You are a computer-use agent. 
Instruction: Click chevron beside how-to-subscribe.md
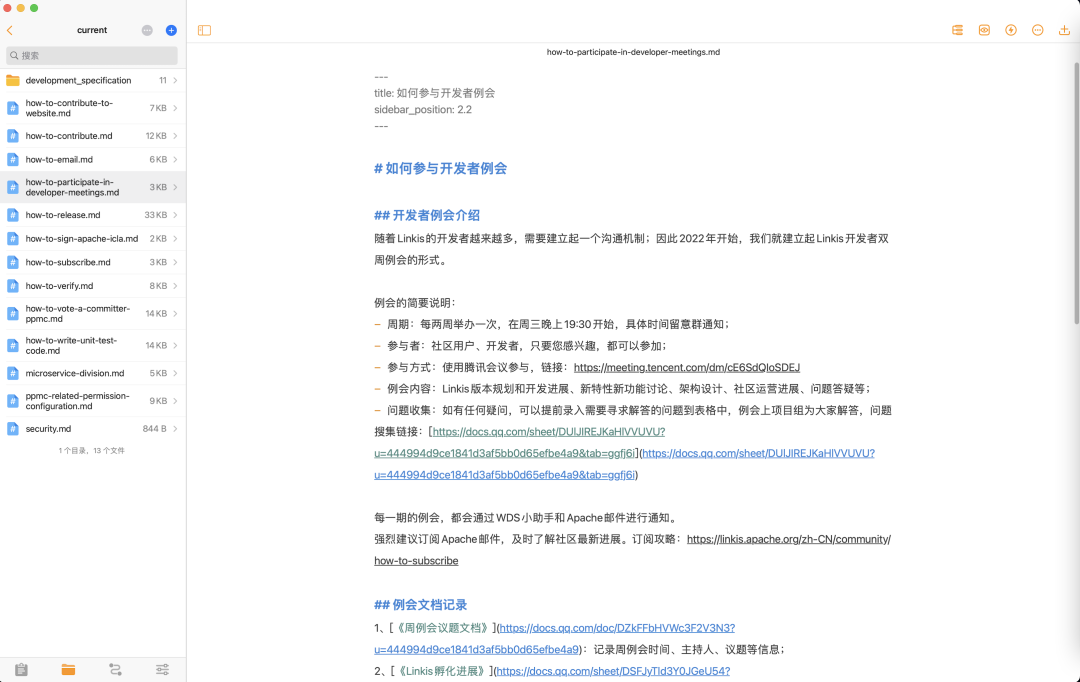[x=176, y=262]
